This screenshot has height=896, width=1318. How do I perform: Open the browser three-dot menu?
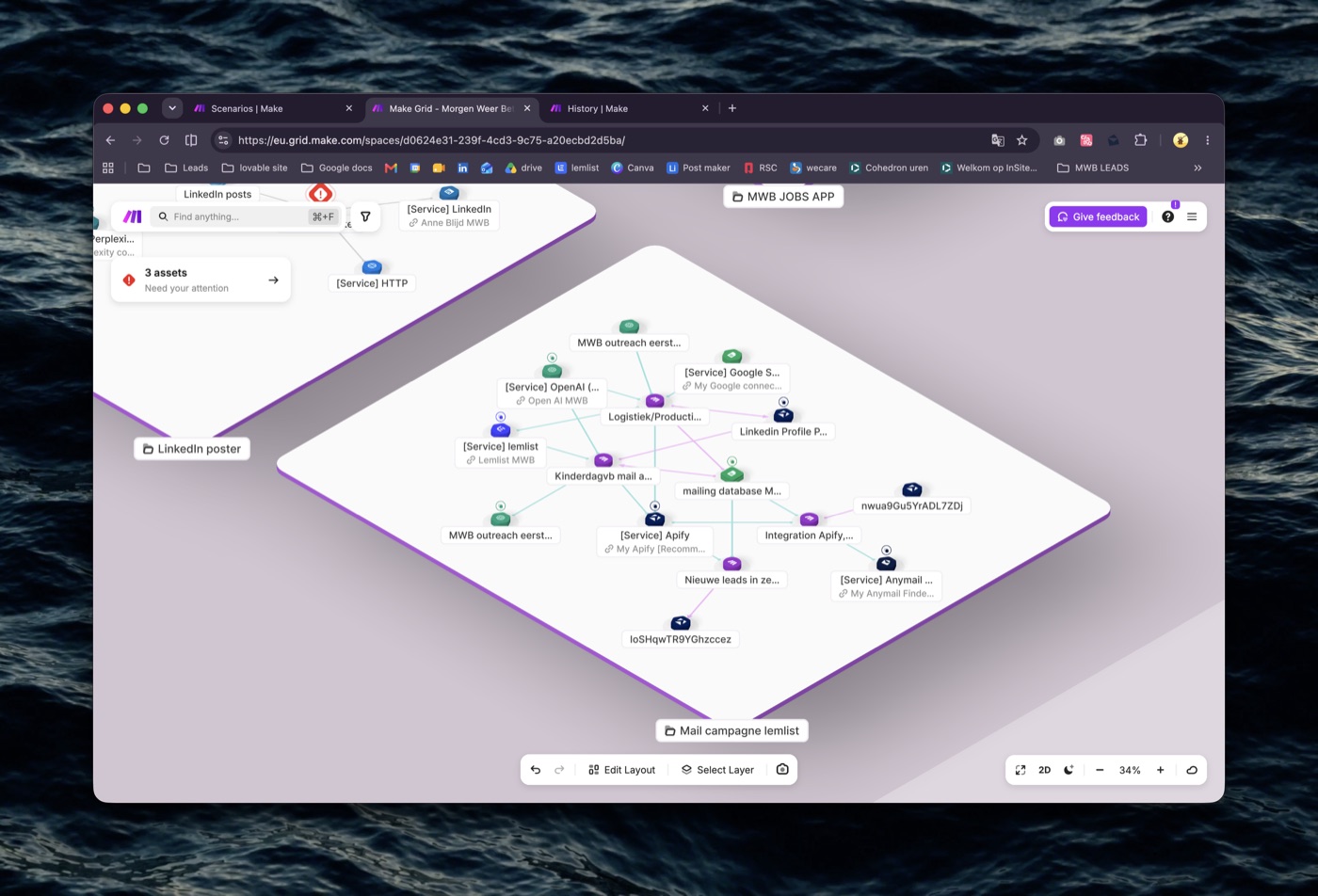click(1208, 140)
